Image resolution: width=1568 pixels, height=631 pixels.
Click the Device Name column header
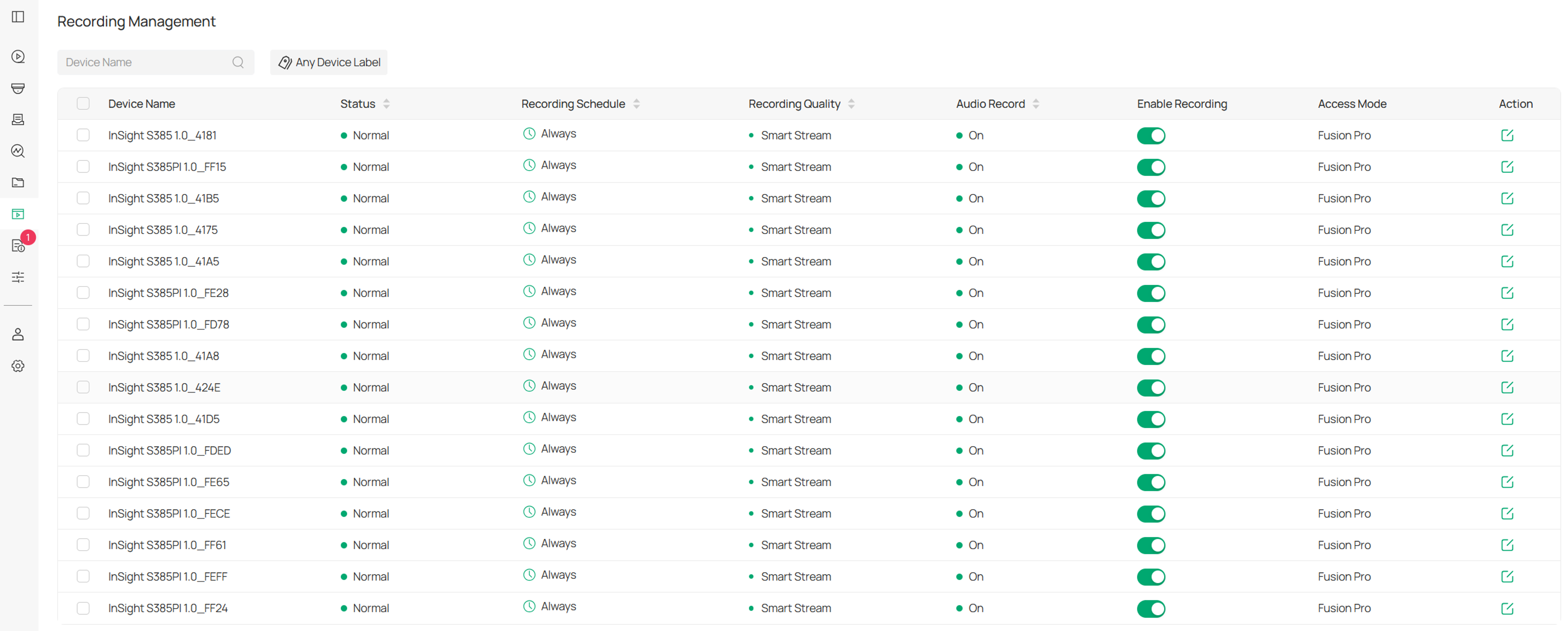coord(142,104)
